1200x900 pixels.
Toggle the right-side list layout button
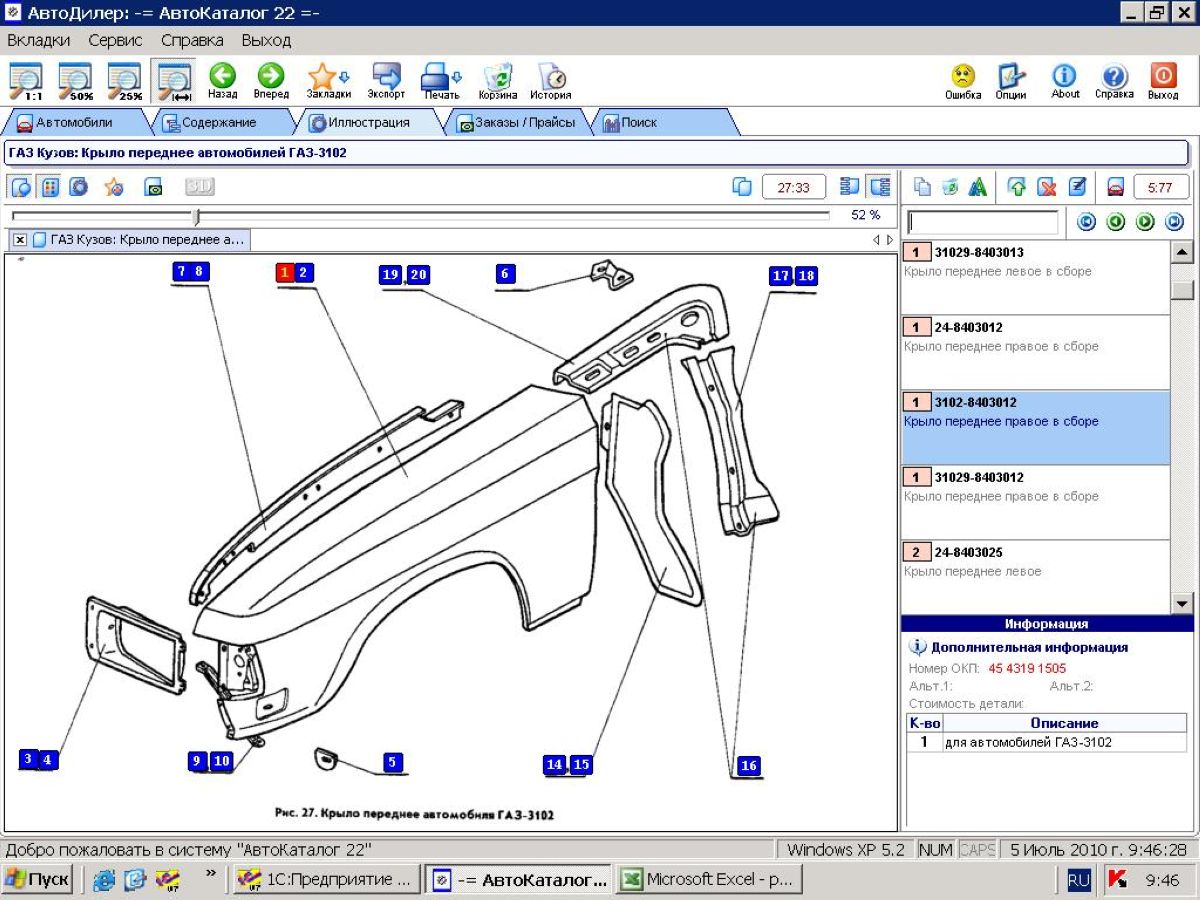click(880, 187)
